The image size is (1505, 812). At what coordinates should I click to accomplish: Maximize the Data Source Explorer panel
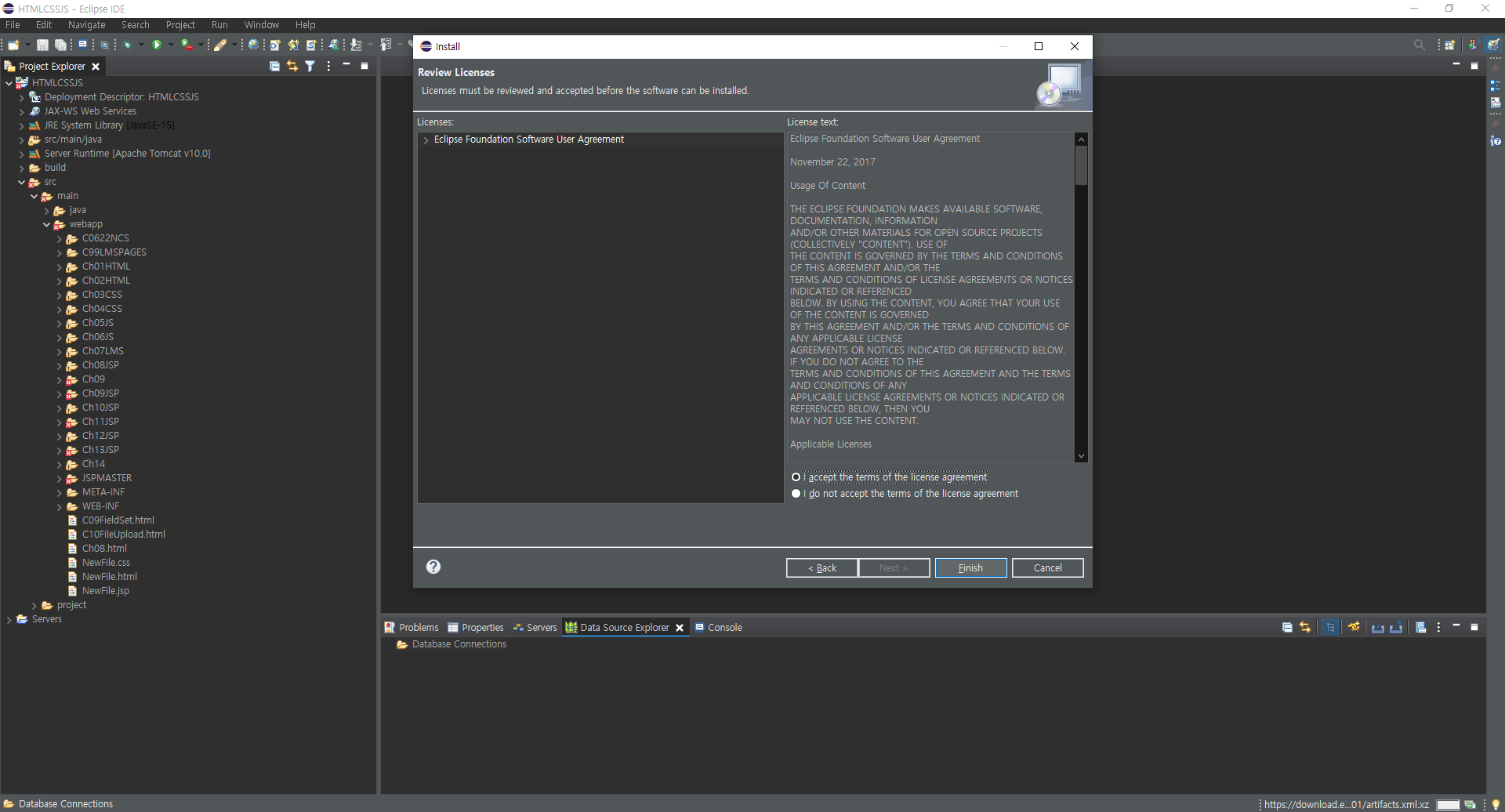click(1474, 627)
